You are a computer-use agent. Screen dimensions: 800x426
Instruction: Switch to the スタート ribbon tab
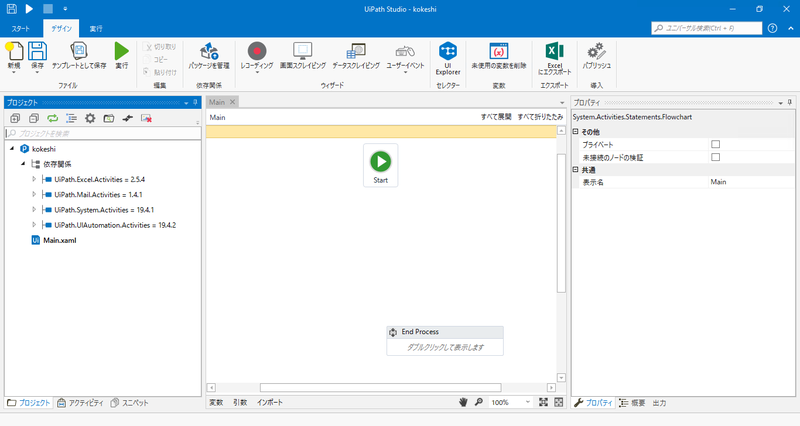click(20, 29)
